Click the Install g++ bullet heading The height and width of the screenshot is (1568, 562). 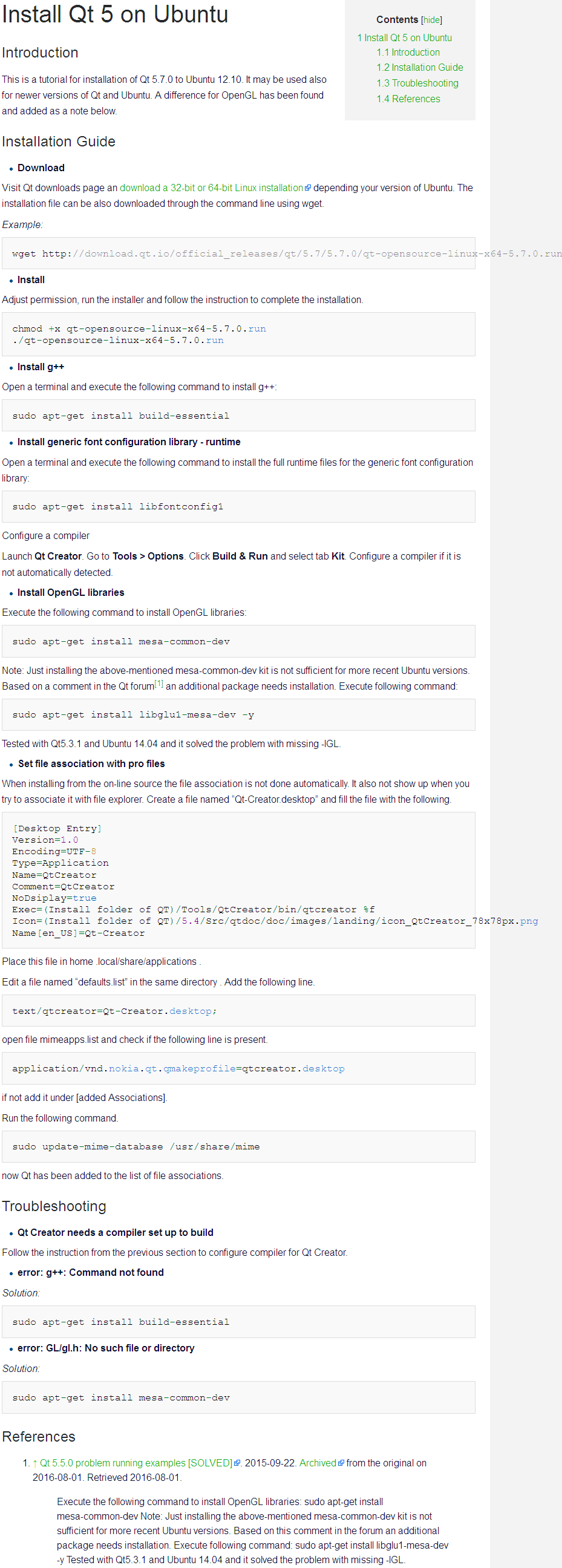pos(41,367)
